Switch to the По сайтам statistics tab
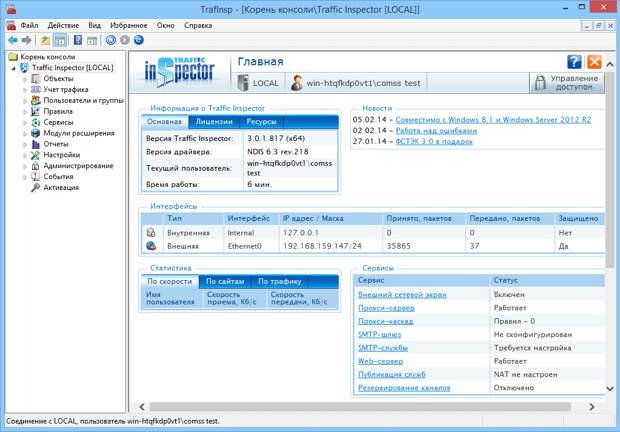The image size is (620, 432). (225, 281)
